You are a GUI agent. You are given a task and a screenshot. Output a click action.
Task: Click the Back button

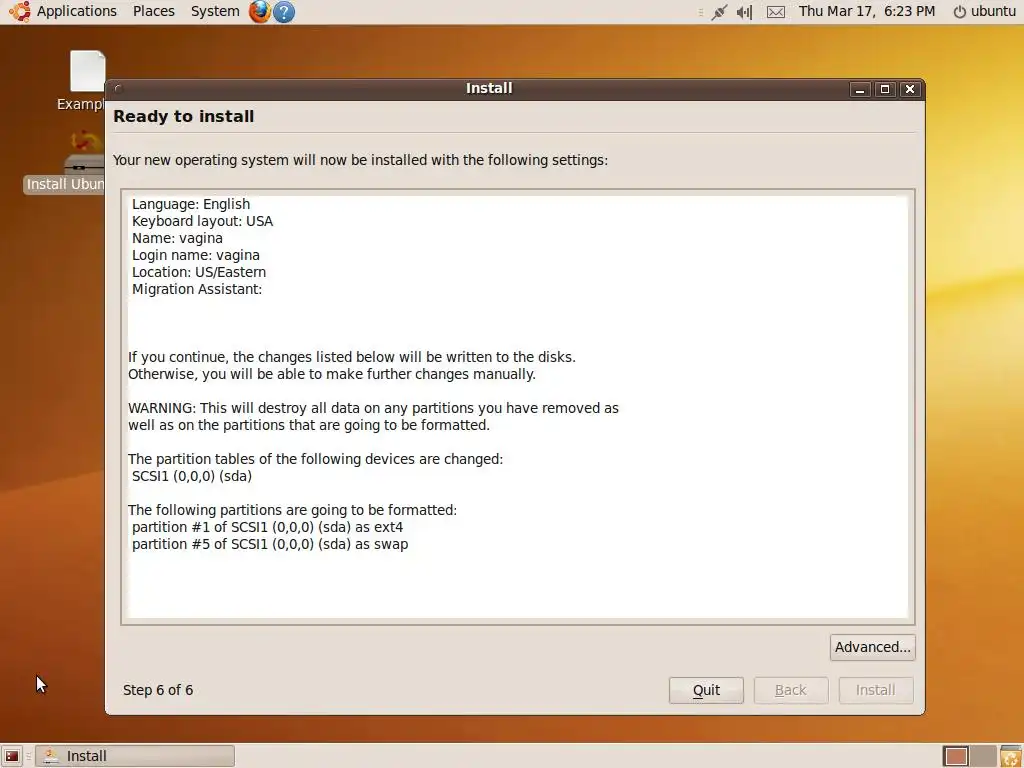pos(791,690)
